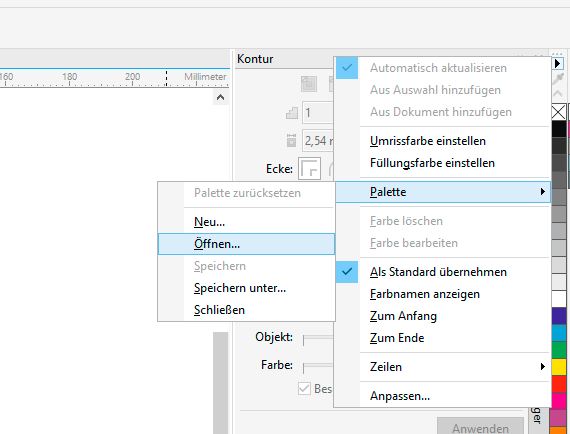Click the palette scroll-up chevron under the eyedropper
The height and width of the screenshot is (434, 570).
[x=558, y=94]
